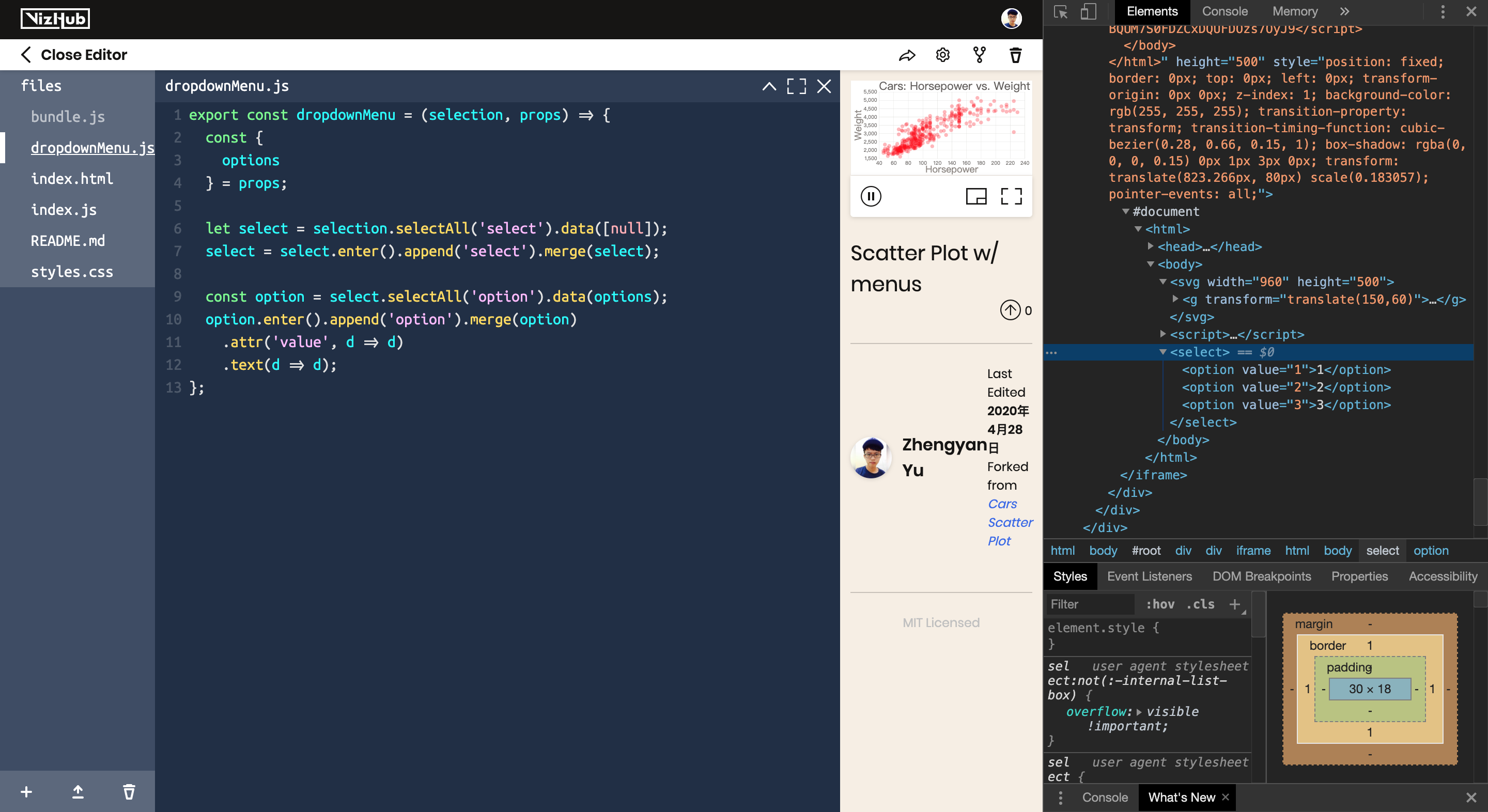
Task: Expand the g transform element node
Action: coord(1175,299)
